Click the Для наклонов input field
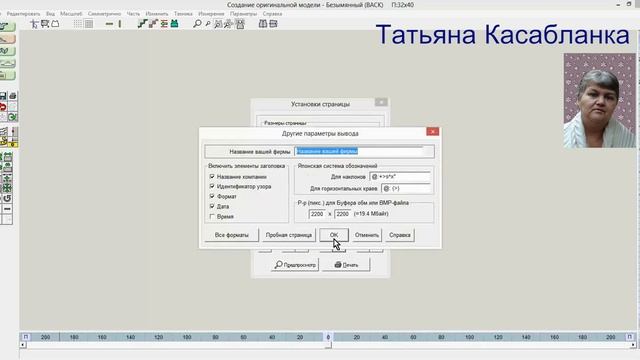This screenshot has width=640, height=360. point(400,177)
